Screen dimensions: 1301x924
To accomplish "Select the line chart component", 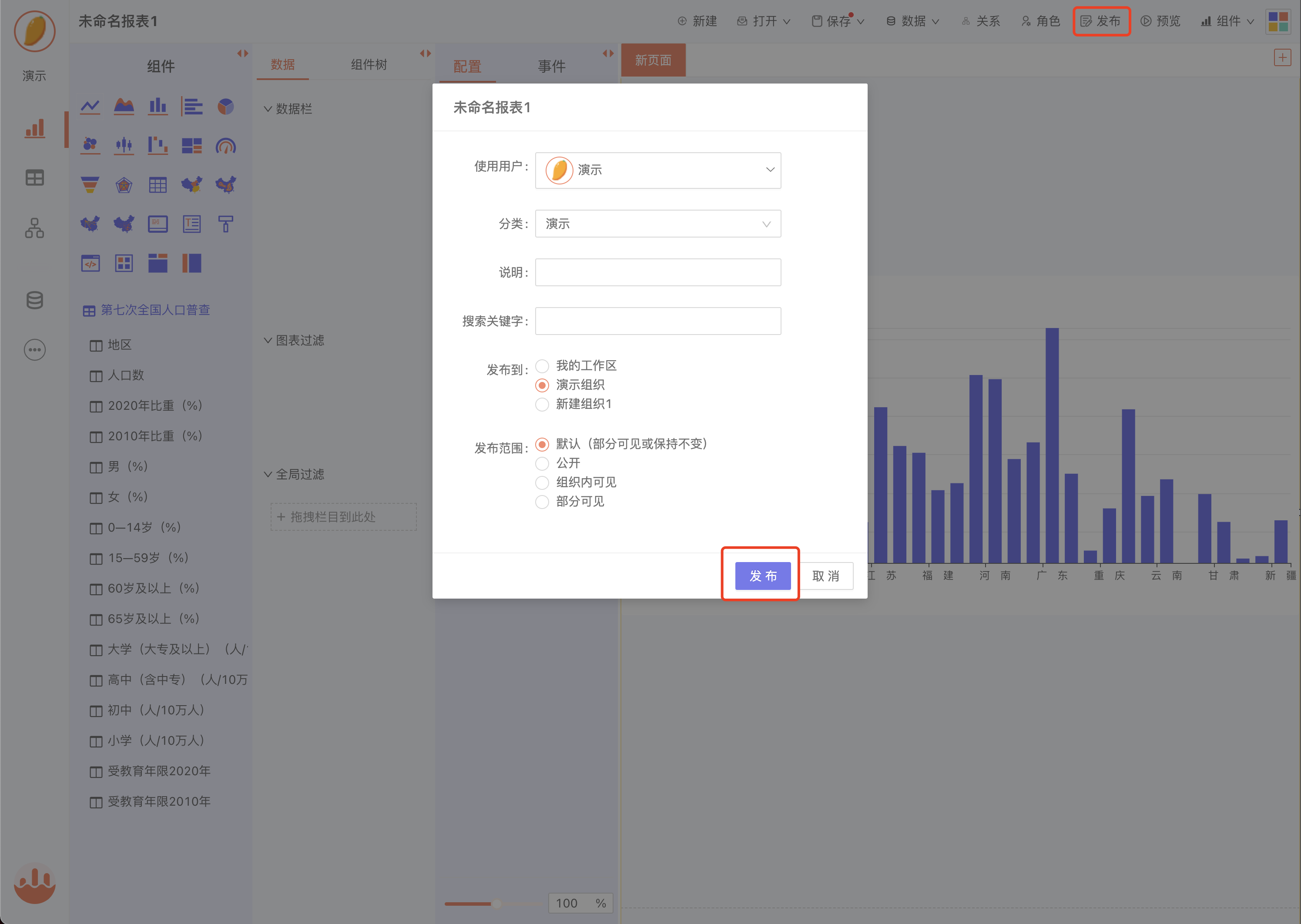I will (x=90, y=107).
